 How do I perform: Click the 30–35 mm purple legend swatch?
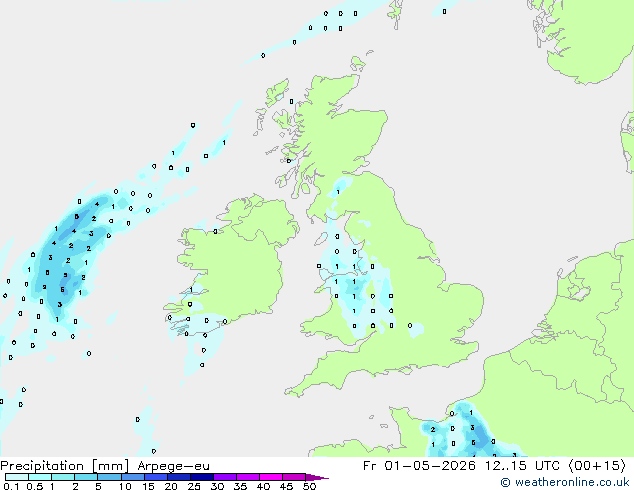tap(225, 477)
